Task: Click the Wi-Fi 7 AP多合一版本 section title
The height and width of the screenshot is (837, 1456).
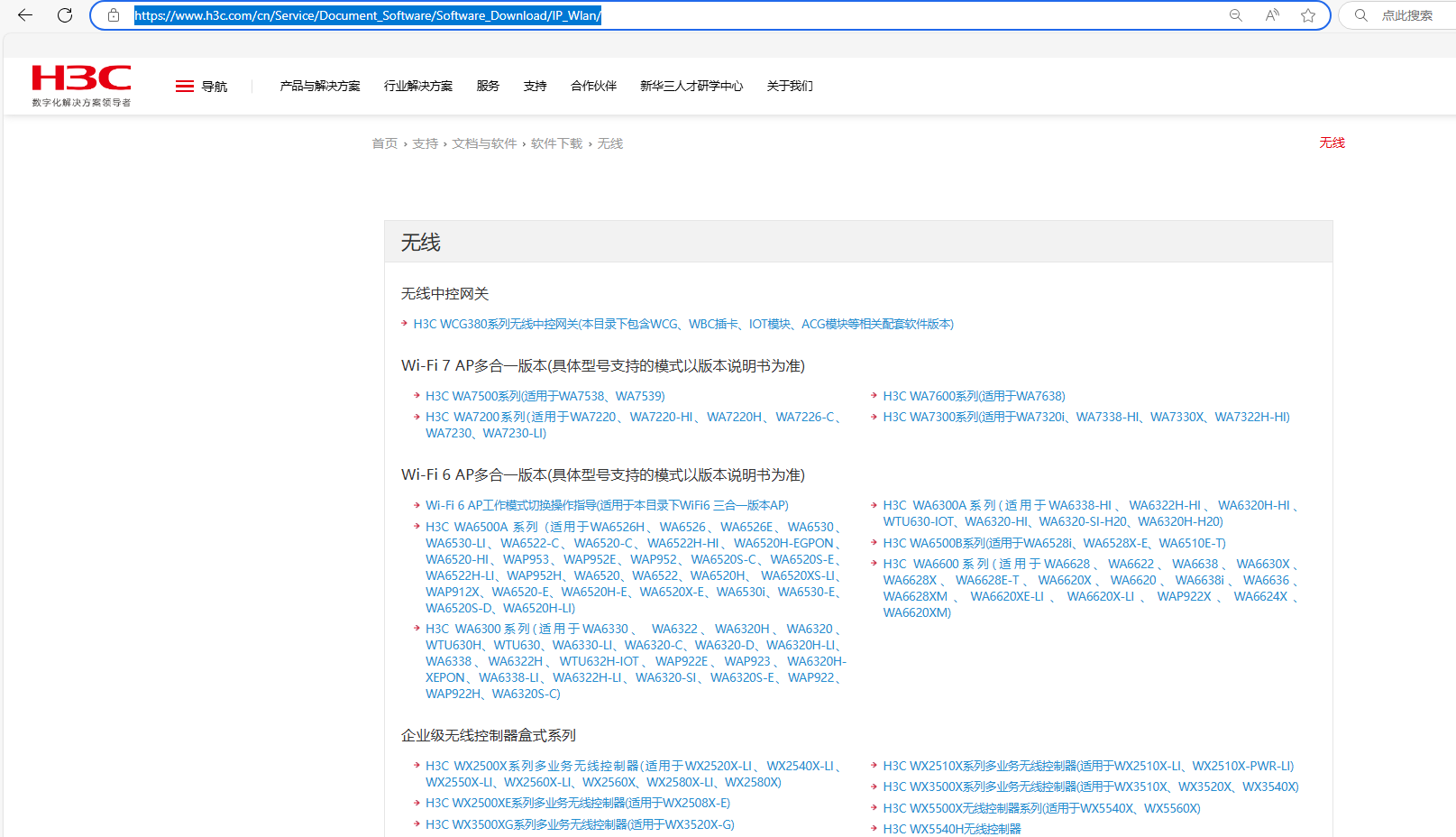Action: (602, 365)
